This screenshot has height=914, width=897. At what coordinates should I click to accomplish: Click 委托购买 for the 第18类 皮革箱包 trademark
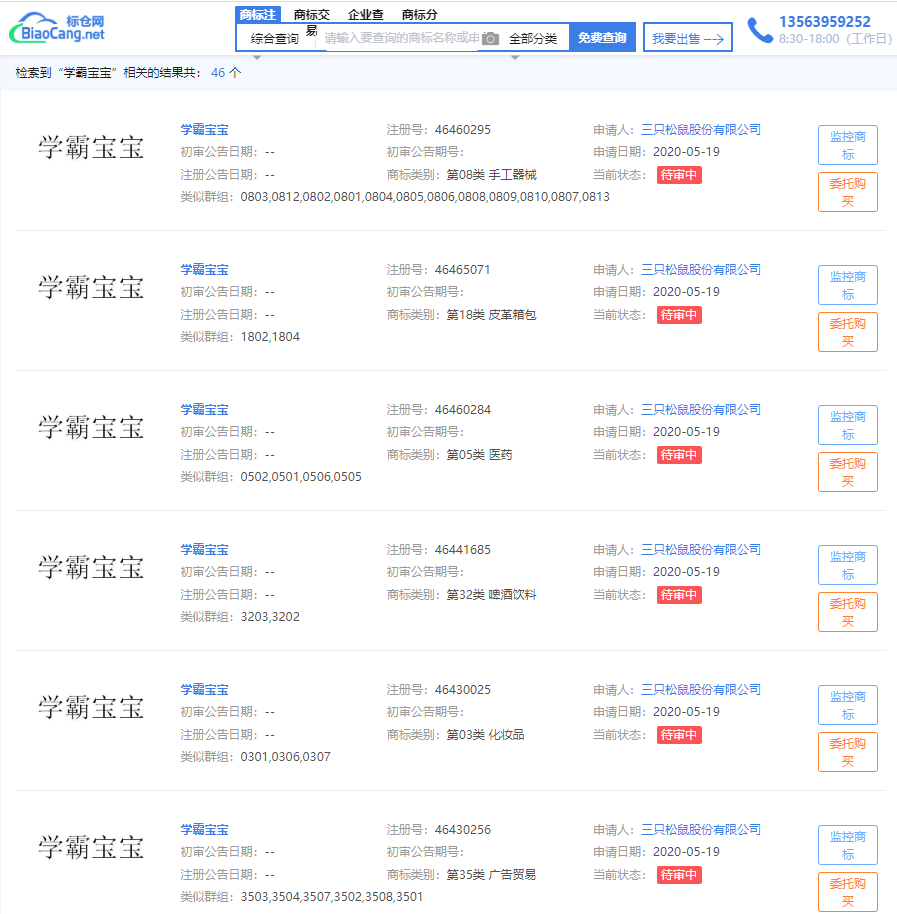pos(847,332)
